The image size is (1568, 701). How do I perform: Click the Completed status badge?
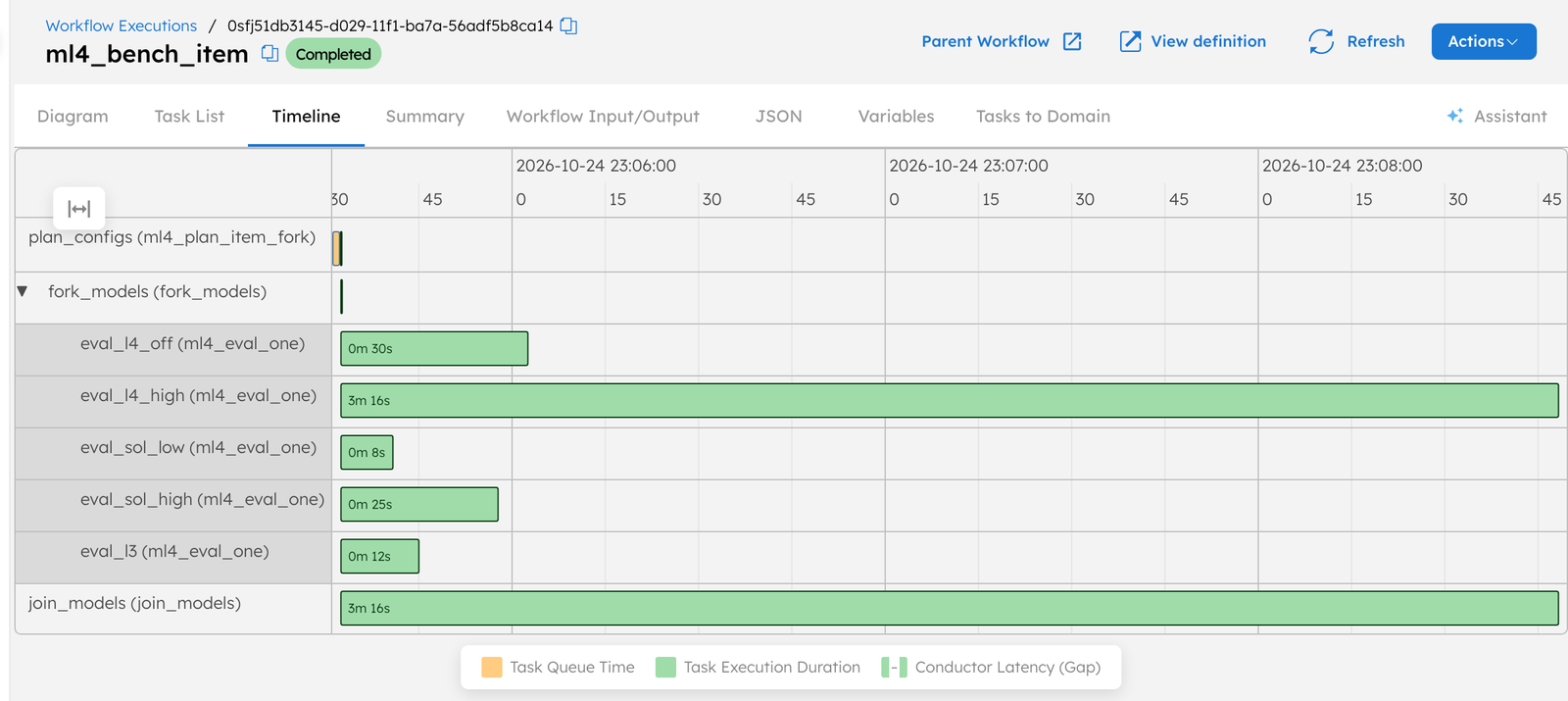point(333,54)
